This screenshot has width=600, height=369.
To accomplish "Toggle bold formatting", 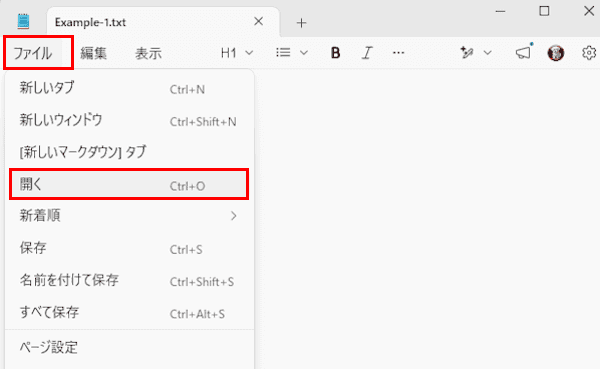I will pyautogui.click(x=335, y=53).
